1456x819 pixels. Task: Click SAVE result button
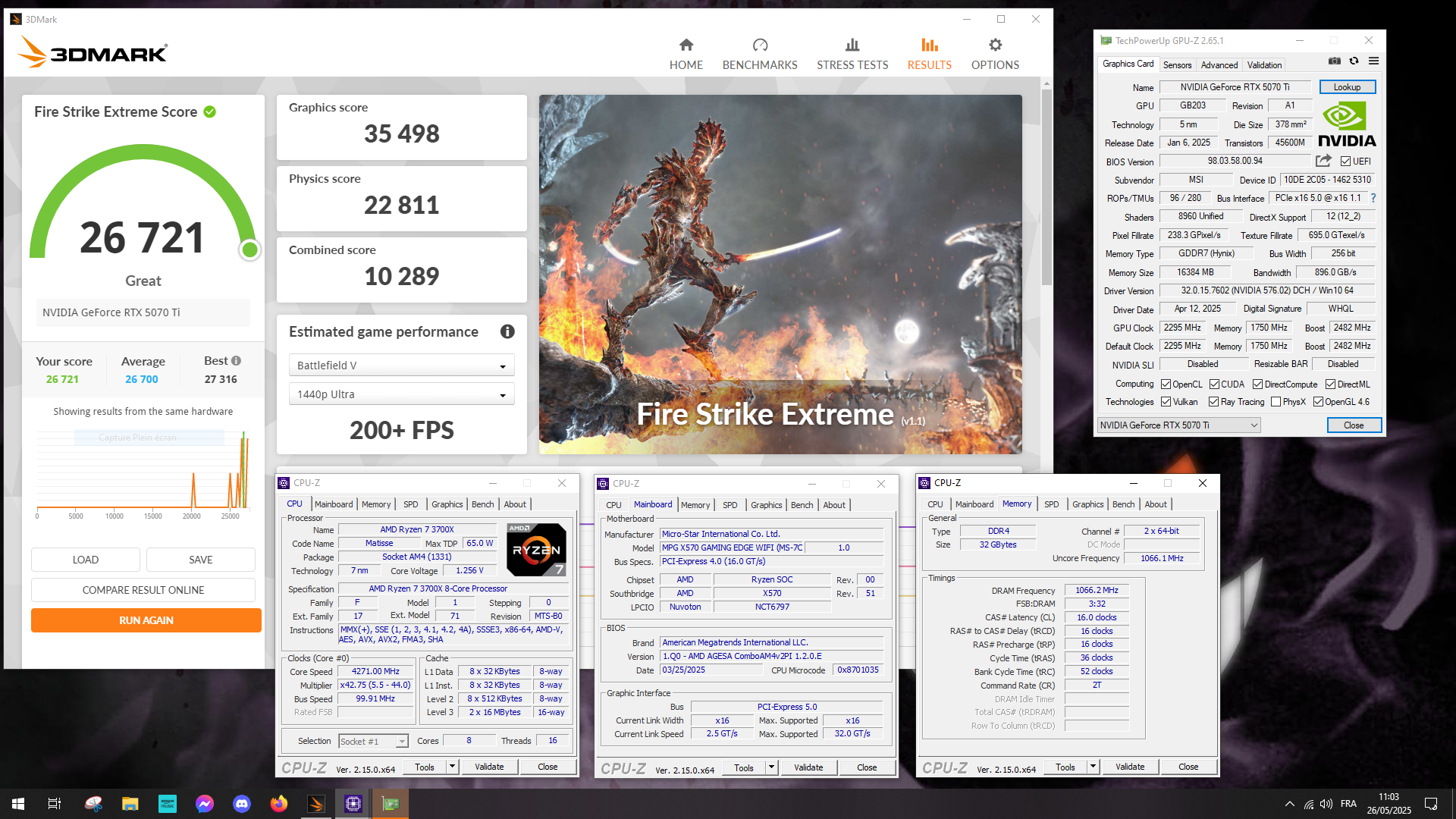point(201,560)
